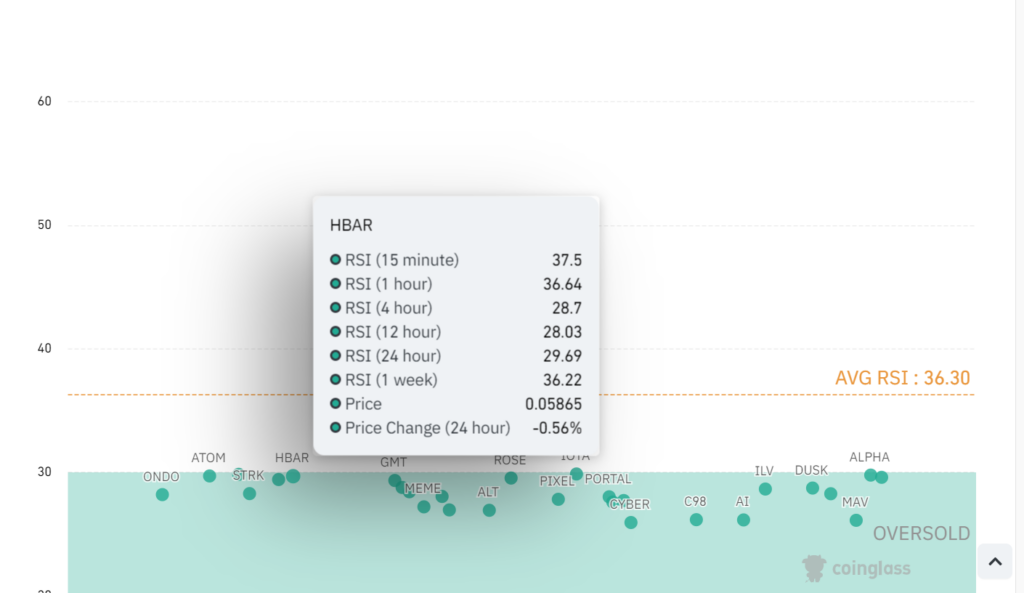Click the RSI (15 minute) tooltip marker
The image size is (1024, 593).
point(336,260)
